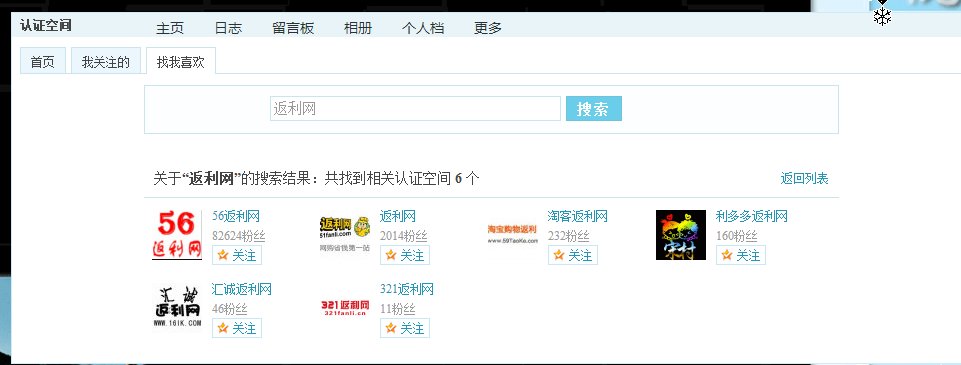Open the 51fanli 返利网 logo thumbnail

[x=345, y=235]
